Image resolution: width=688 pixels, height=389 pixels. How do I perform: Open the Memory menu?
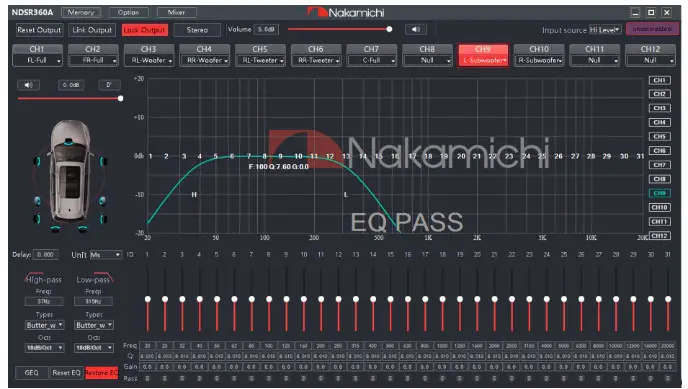(81, 12)
